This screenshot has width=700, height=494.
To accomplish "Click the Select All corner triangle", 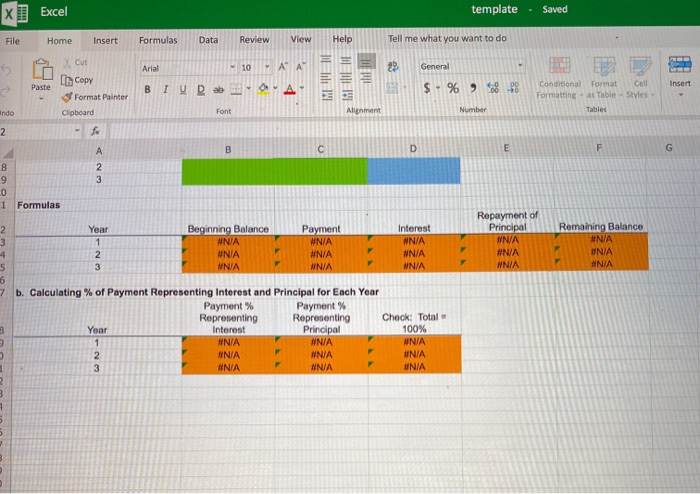I will coord(8,153).
